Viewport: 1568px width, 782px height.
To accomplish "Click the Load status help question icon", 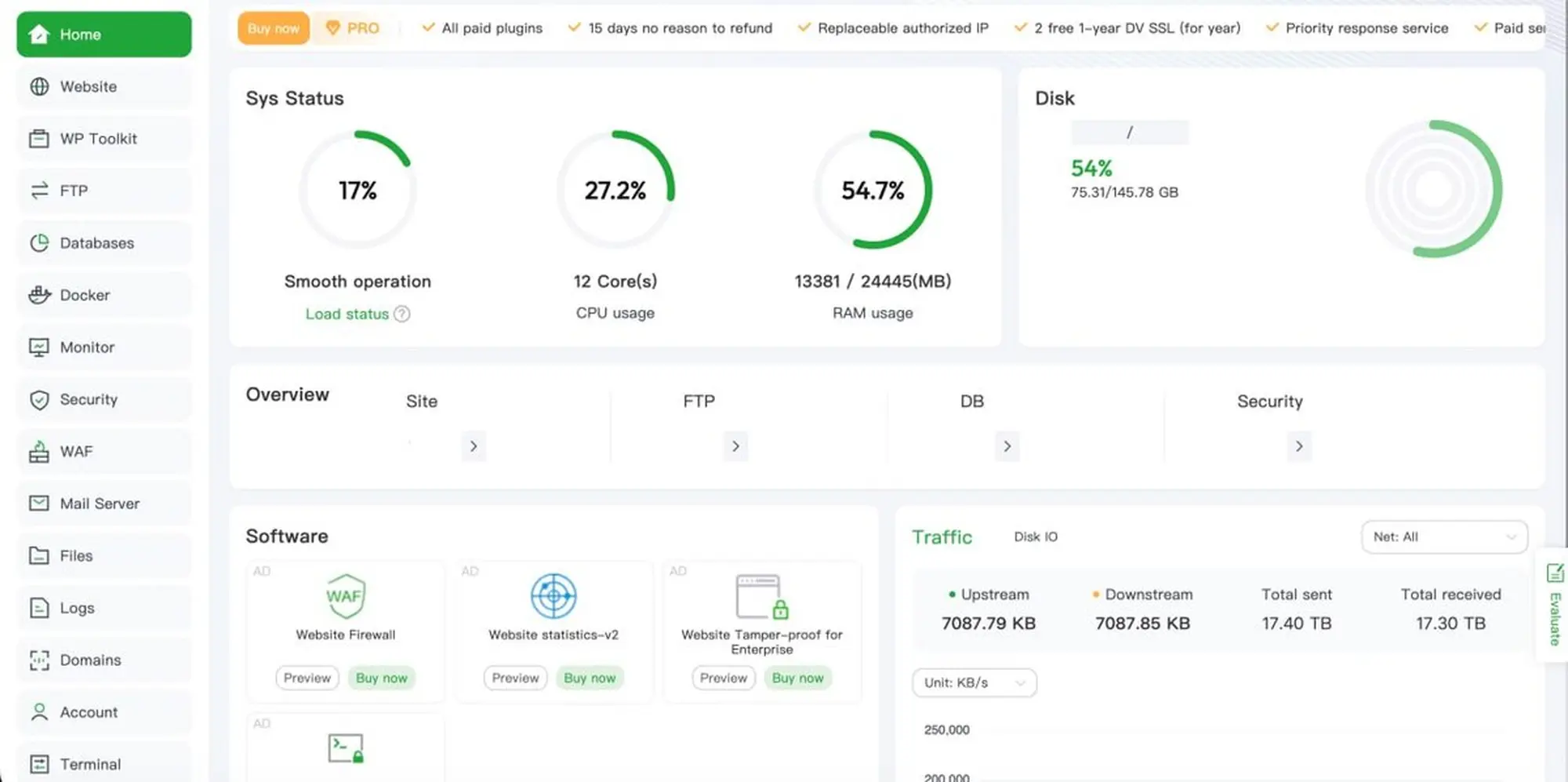I will tap(401, 314).
